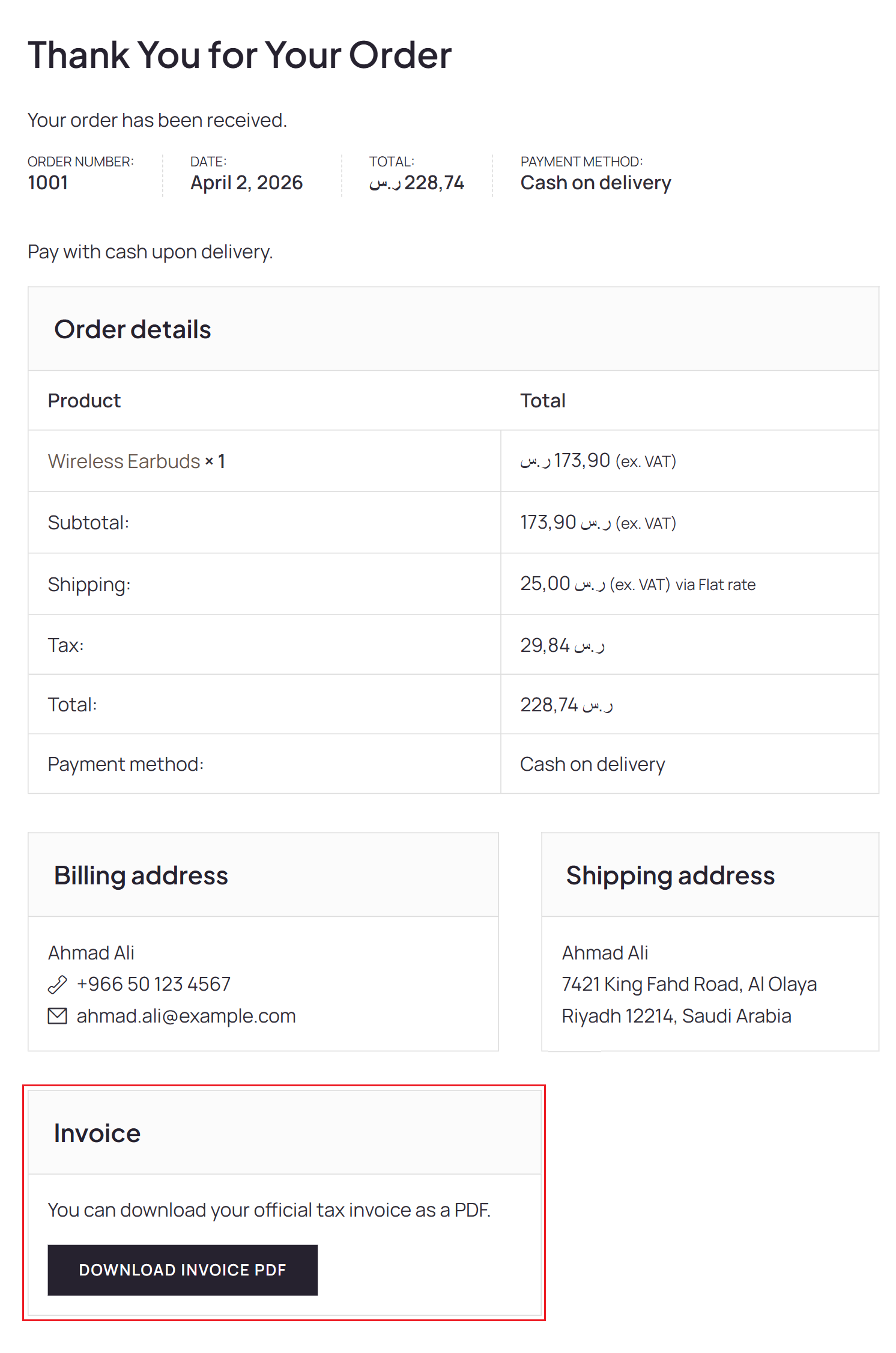Click the Tax amount 29,84
Image resolution: width=896 pixels, height=1353 pixels.
pyautogui.click(x=562, y=645)
